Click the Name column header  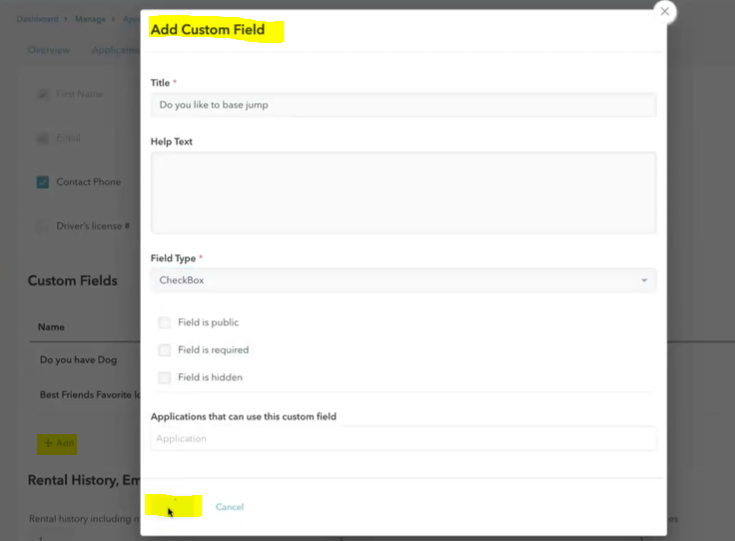coord(52,327)
